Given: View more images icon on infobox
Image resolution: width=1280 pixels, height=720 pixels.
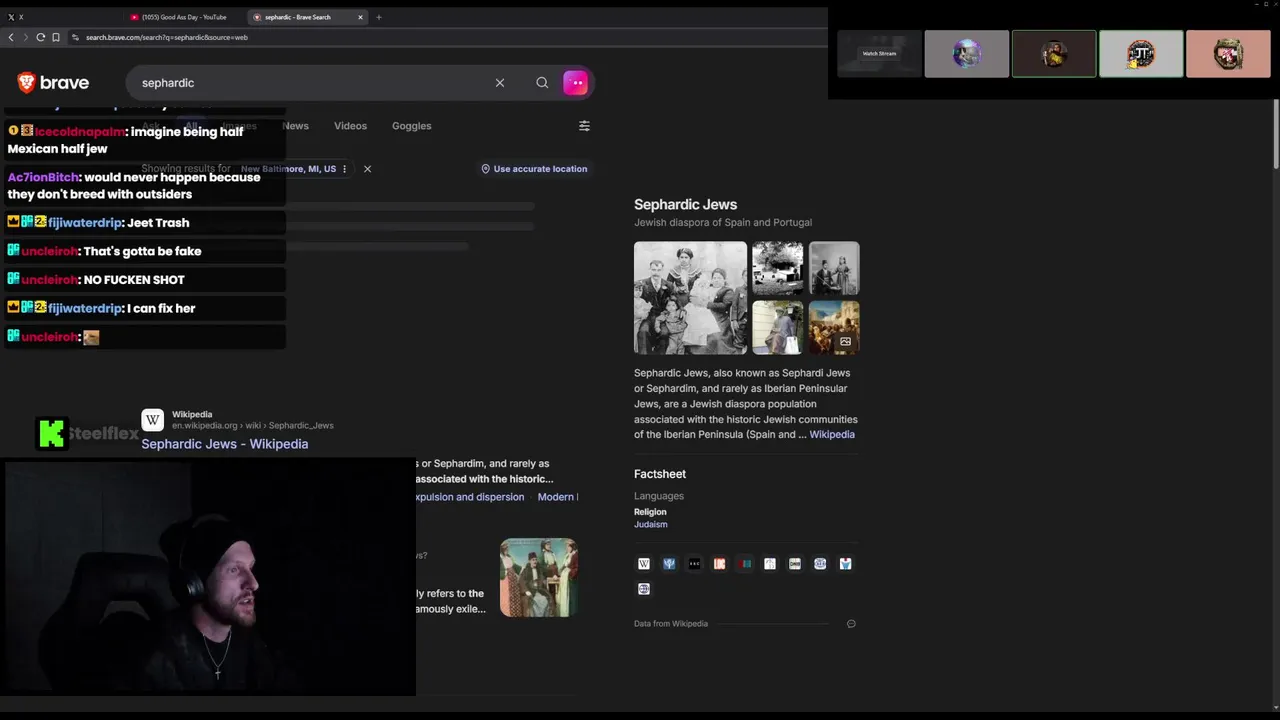Looking at the screenshot, I should point(845,342).
